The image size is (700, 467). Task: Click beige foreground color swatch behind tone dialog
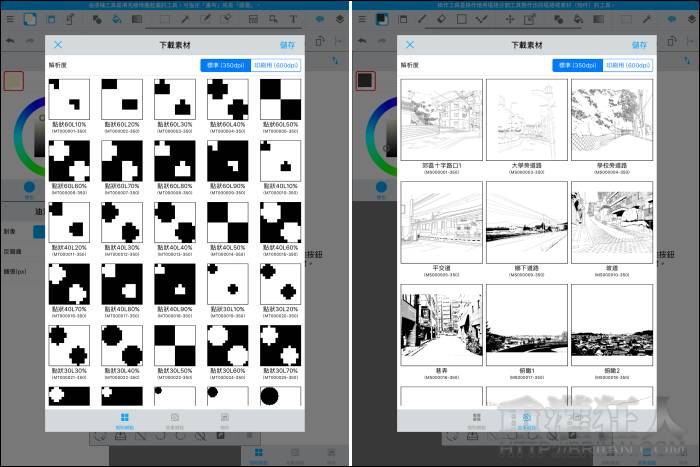tap(14, 81)
